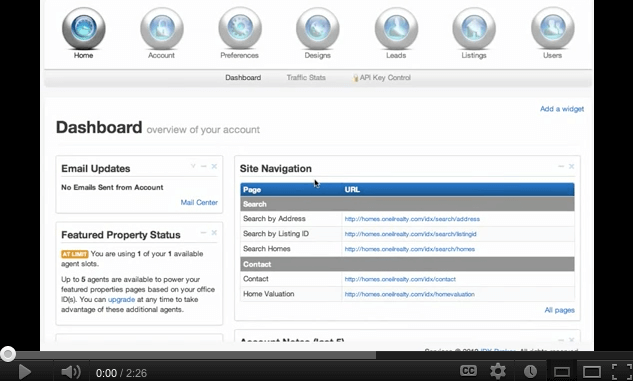Open video settings gear
Image resolution: width=633 pixels, height=381 pixels.
tap(498, 371)
